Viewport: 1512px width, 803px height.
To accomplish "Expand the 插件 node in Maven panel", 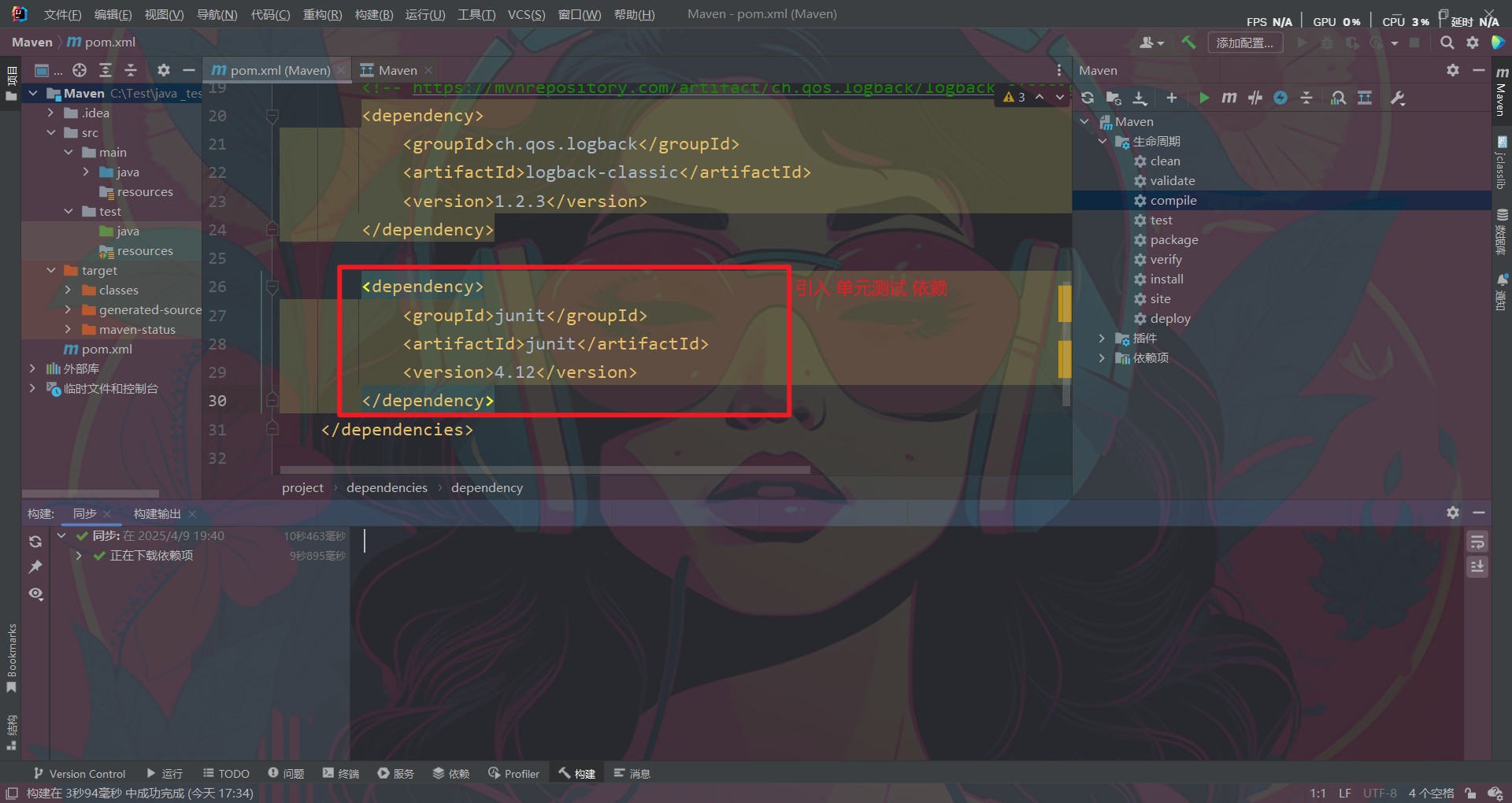I will 1102,338.
